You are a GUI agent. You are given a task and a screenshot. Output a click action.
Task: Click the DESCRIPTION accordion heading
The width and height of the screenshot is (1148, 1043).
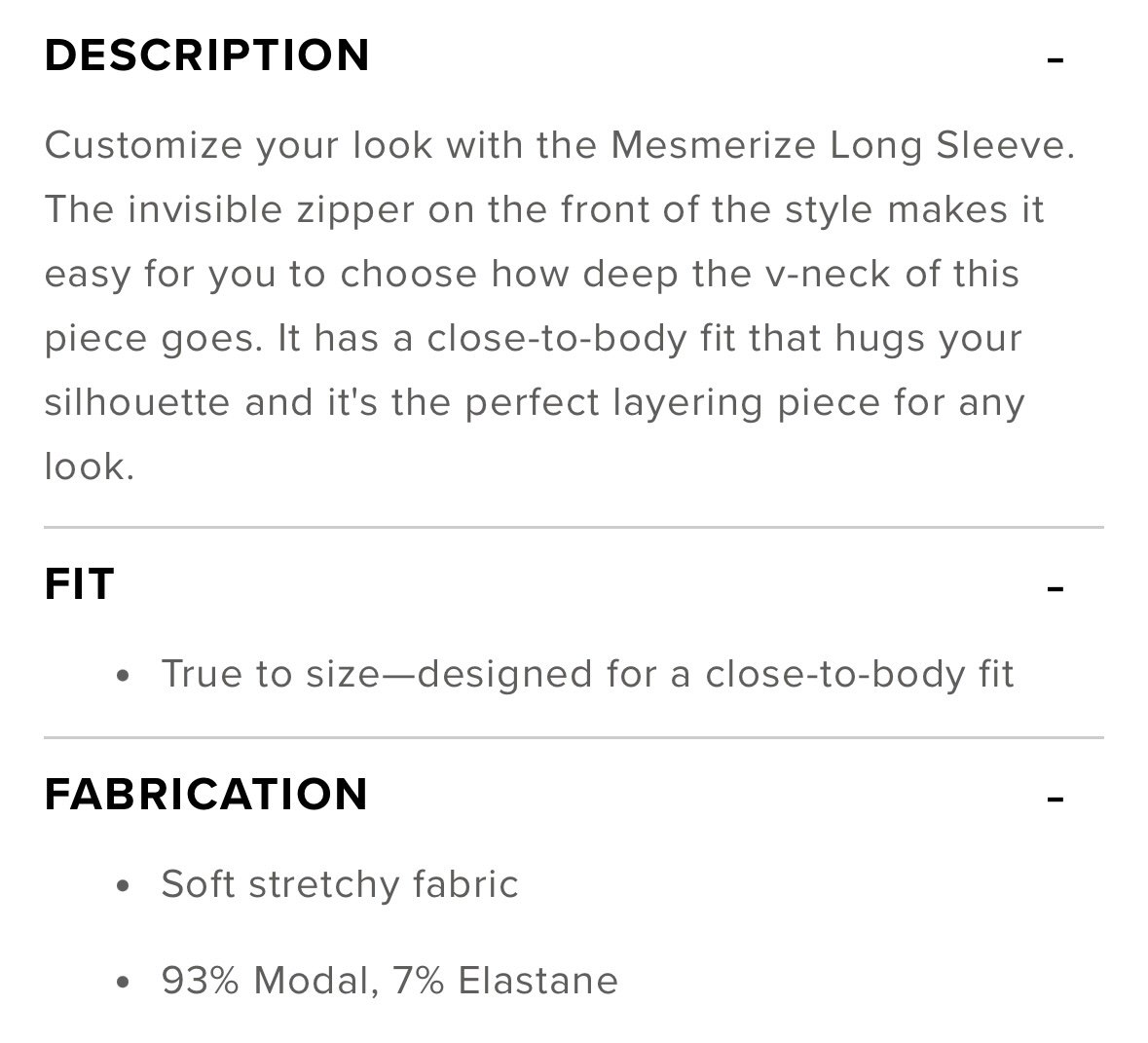click(207, 56)
